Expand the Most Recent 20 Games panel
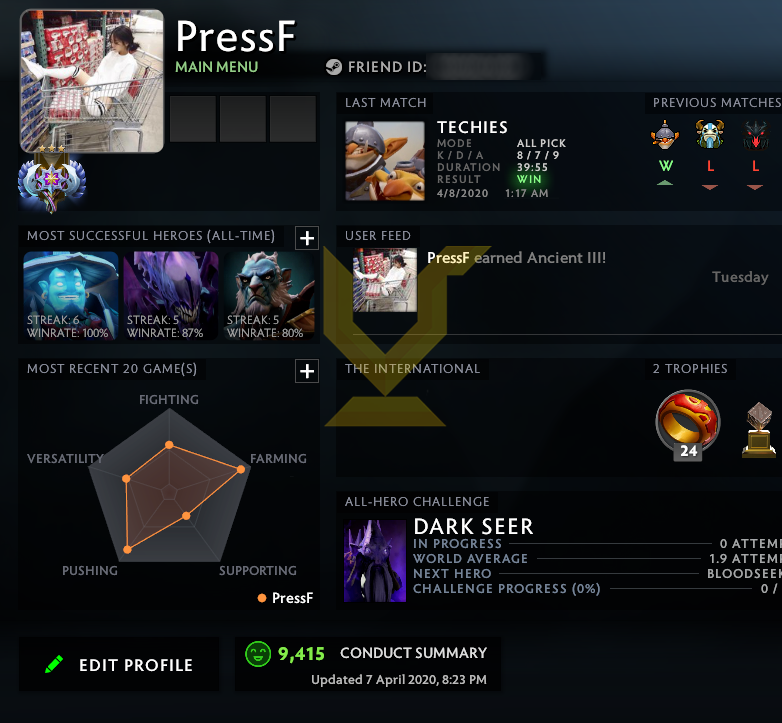 [x=307, y=371]
